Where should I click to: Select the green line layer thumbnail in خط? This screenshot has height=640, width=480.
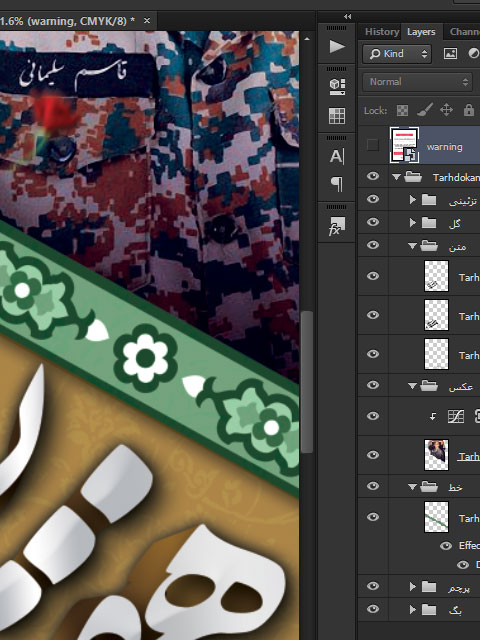436,517
